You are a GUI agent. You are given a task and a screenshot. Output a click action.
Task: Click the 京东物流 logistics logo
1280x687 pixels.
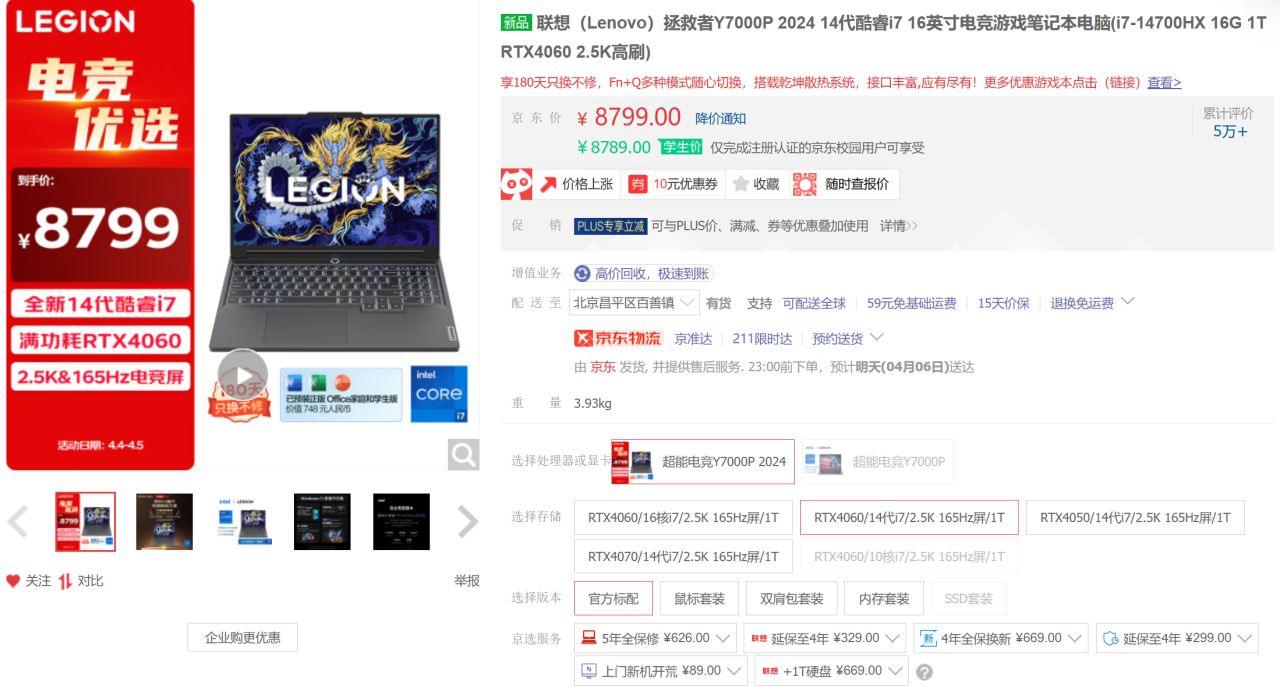(x=618, y=338)
